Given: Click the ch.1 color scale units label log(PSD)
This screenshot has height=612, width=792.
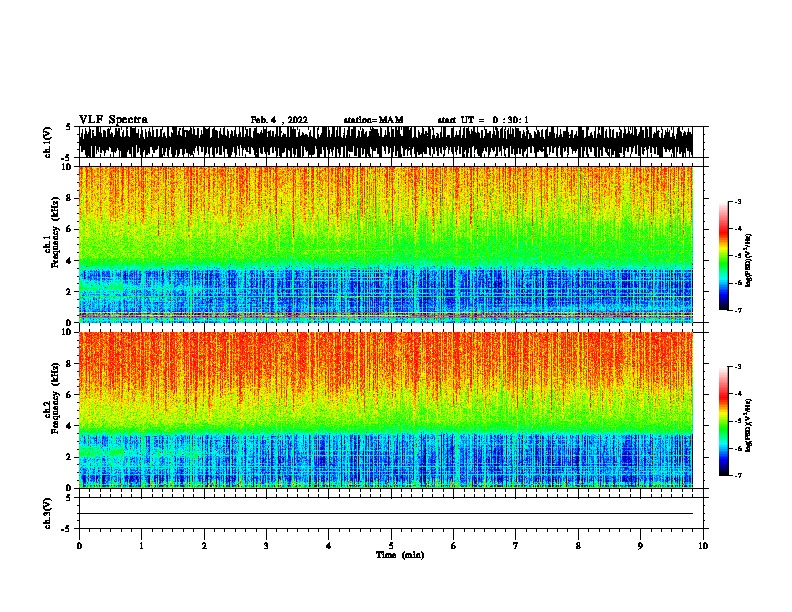Looking at the screenshot, I should click(748, 261).
